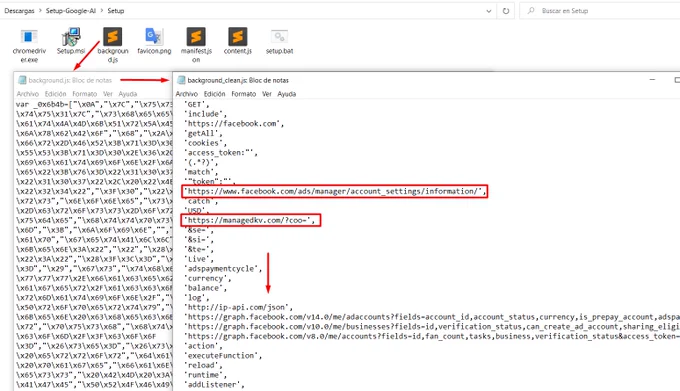Viewport: 680px width, 391px height.
Task: Minimize the background_clean.js Notepad window
Action: [x=652, y=80]
